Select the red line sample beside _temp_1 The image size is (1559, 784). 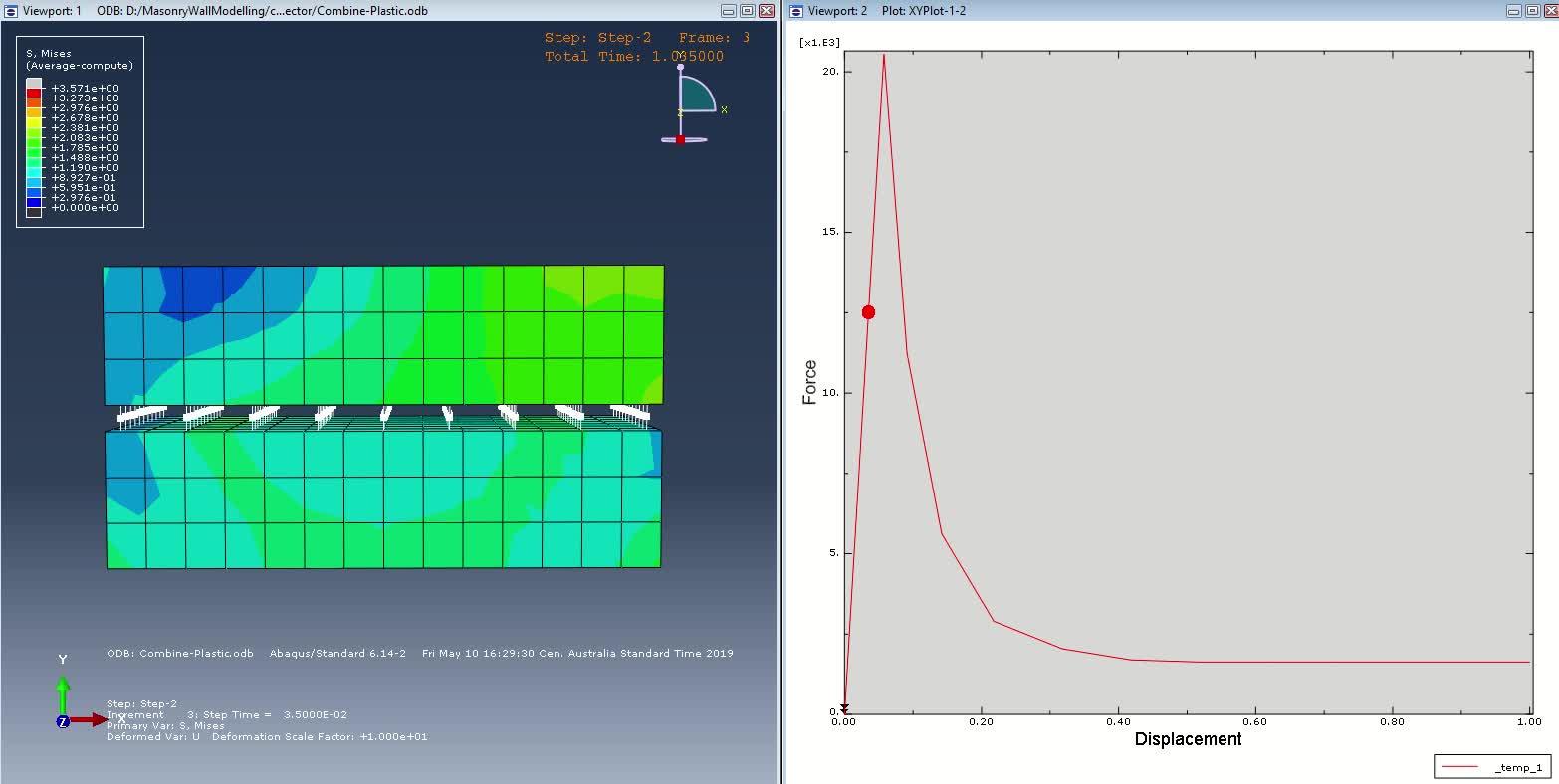[x=1459, y=767]
